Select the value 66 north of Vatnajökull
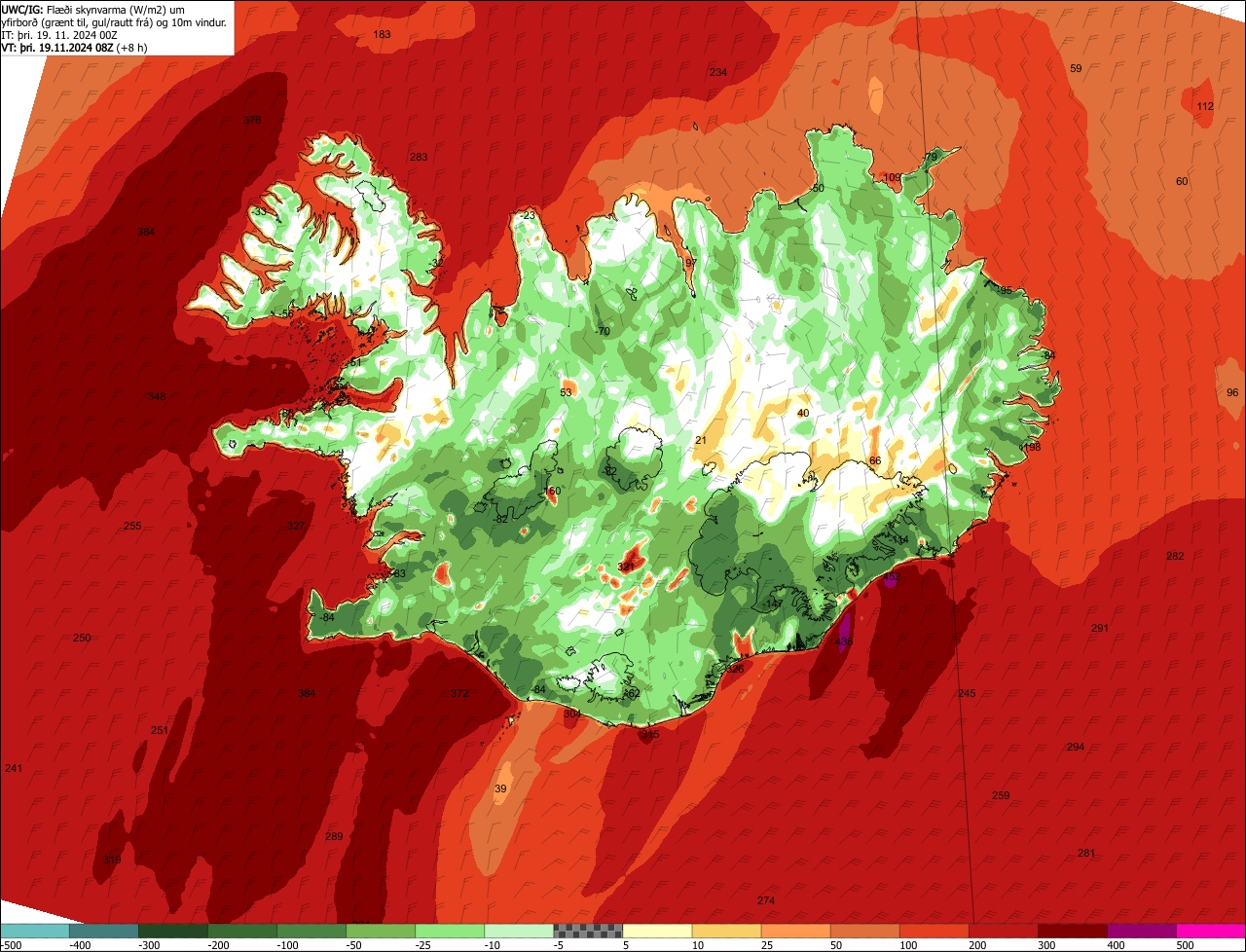The image size is (1246, 952). click(x=875, y=460)
